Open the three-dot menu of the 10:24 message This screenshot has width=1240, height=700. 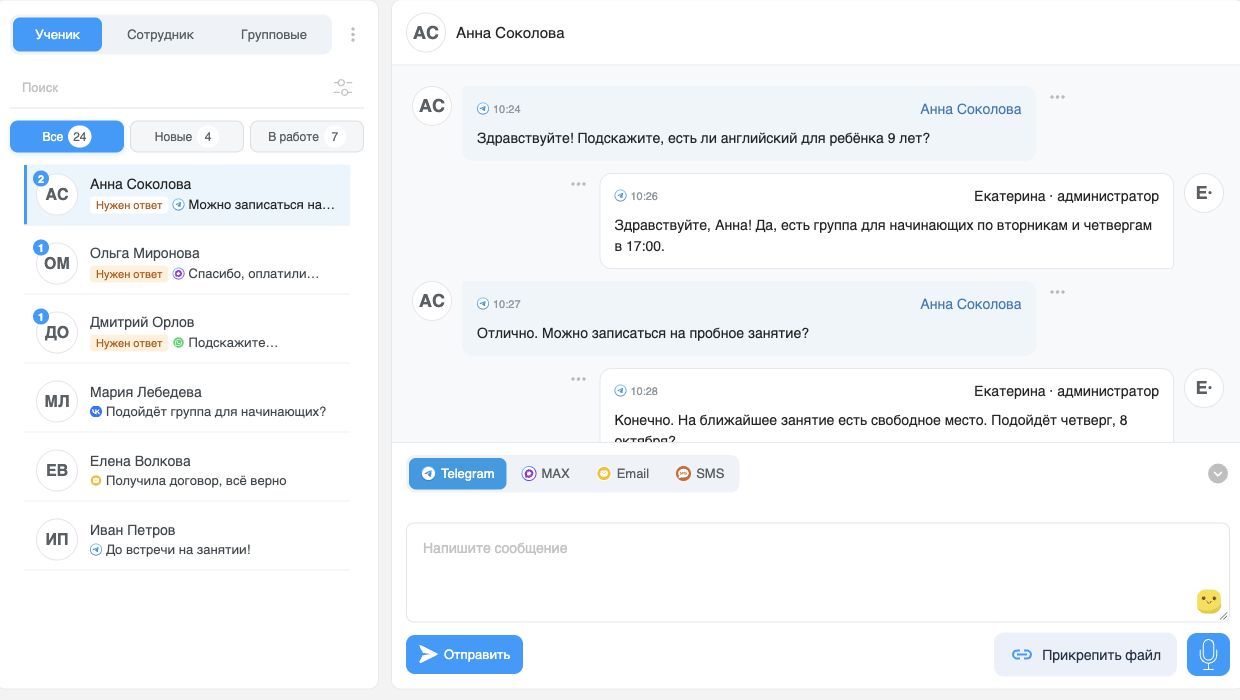point(1057,97)
